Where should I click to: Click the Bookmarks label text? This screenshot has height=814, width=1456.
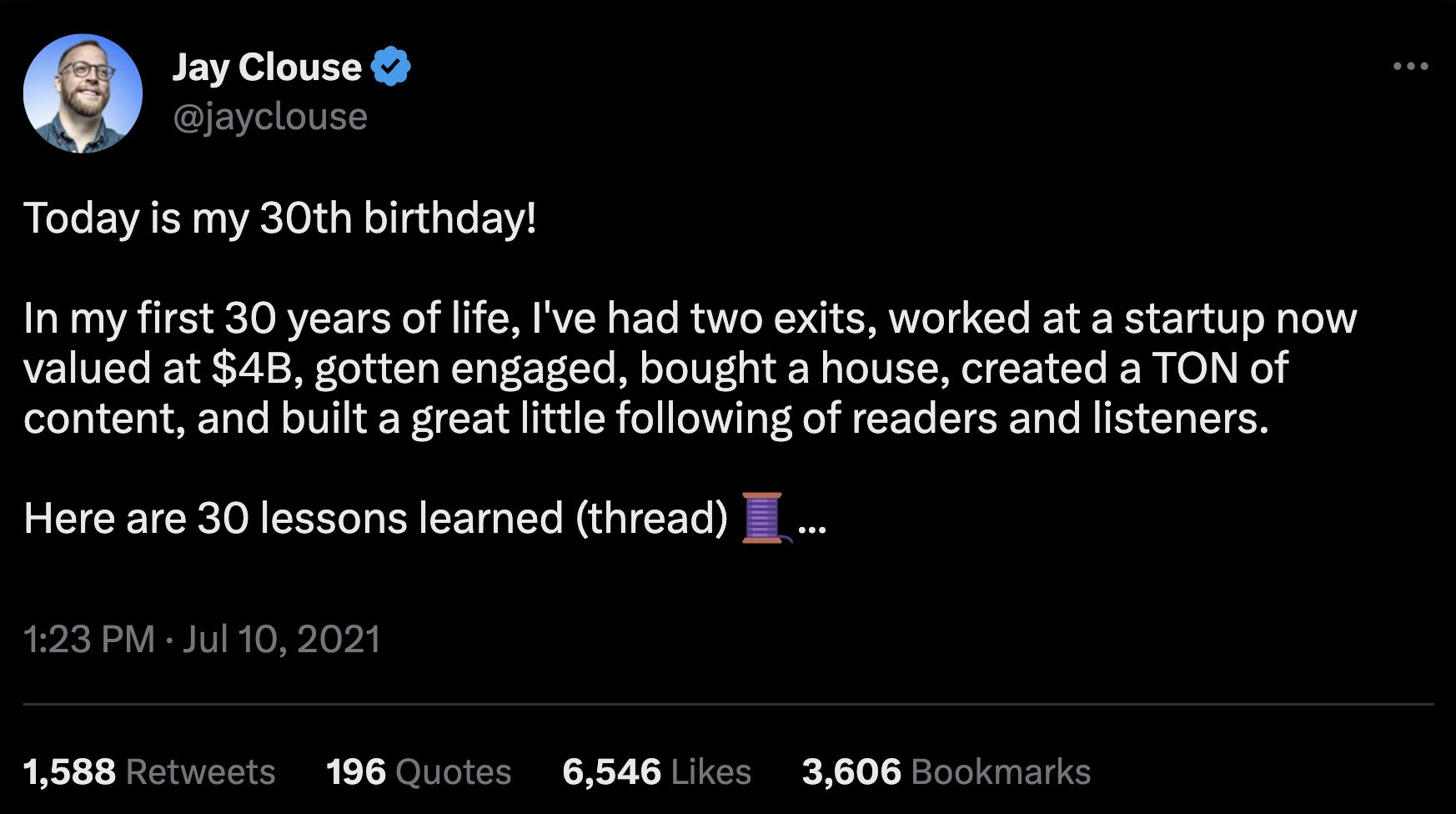click(1002, 771)
